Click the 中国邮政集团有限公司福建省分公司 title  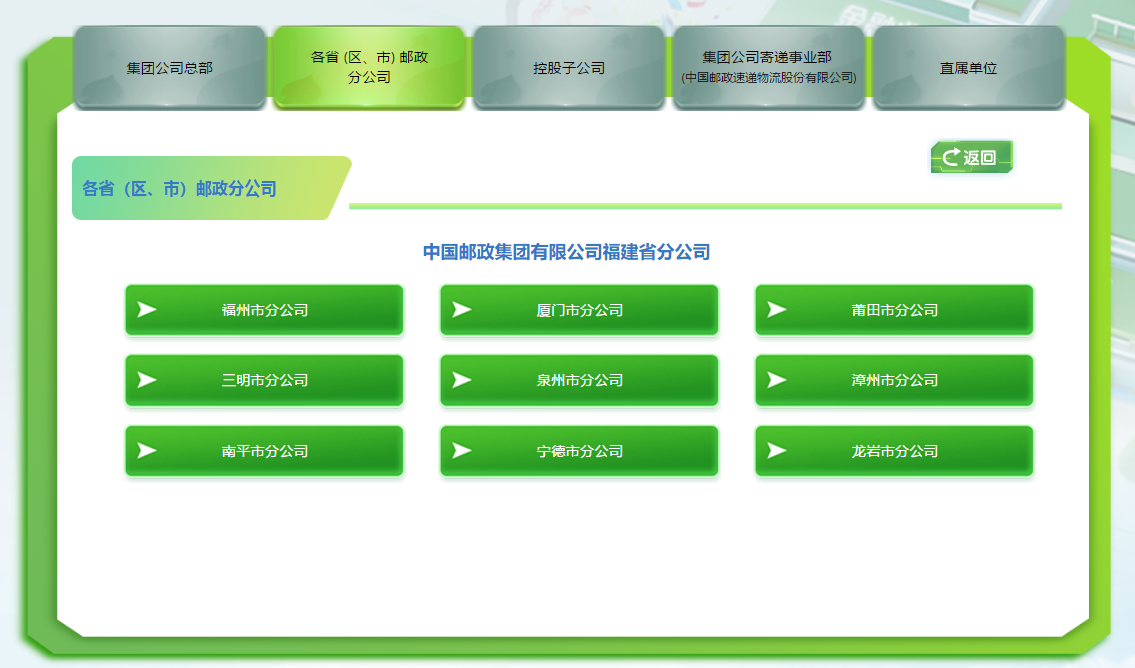click(566, 252)
